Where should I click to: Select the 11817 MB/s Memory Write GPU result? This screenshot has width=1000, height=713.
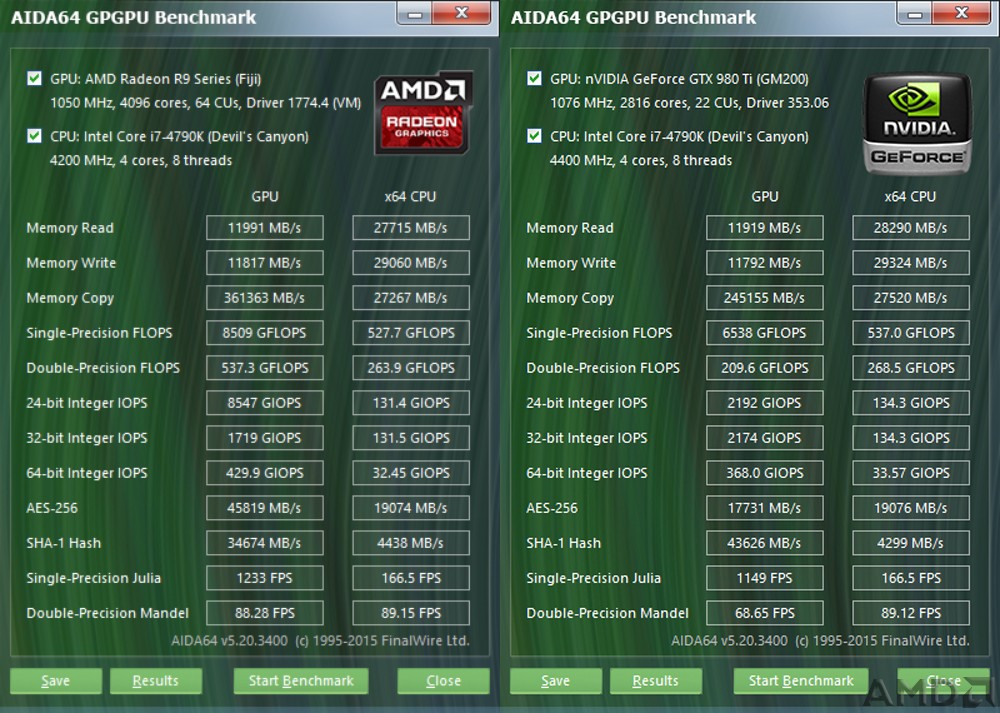[265, 263]
